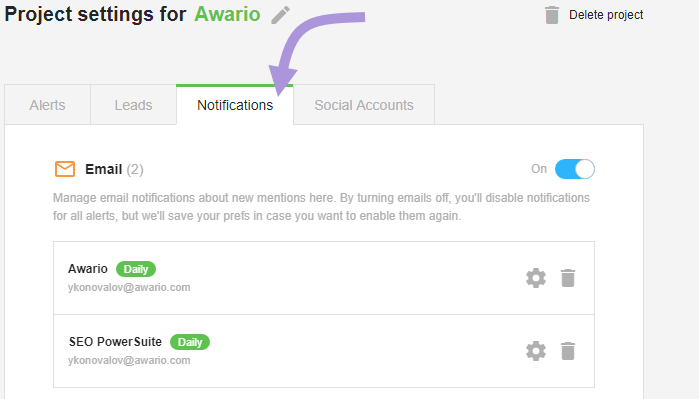Image resolution: width=699 pixels, height=399 pixels.
Task: Open gear settings for SEO PowerSuite notification
Action: pos(536,351)
